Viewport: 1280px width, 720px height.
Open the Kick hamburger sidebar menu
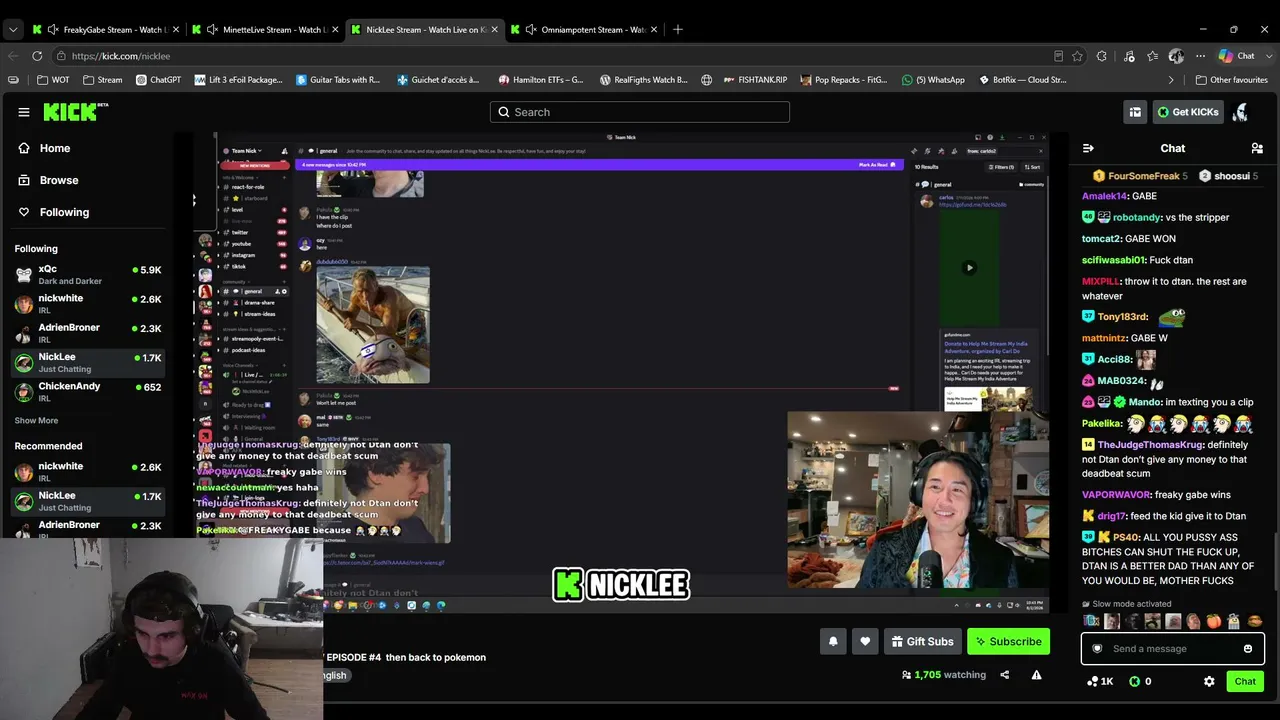(24, 112)
